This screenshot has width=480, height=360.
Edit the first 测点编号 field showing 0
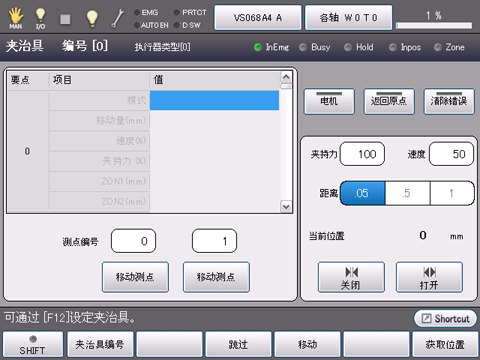click(x=133, y=241)
